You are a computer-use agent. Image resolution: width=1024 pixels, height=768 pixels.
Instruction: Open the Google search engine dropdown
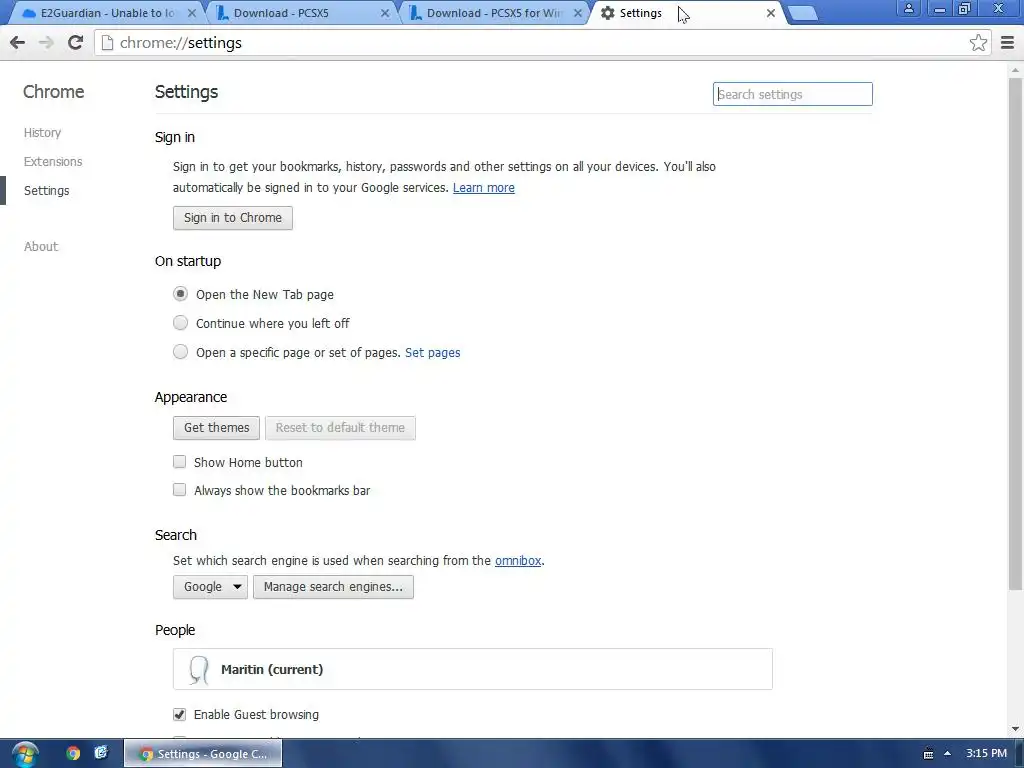tap(210, 586)
